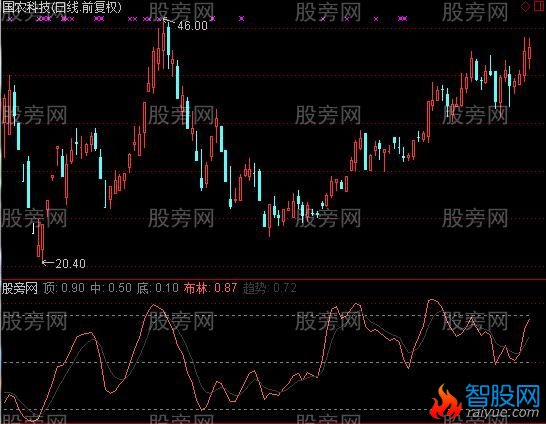Click the arrow marker pointing to 20.40 low
Viewport: 546px width, 424px height.
(x=48, y=262)
